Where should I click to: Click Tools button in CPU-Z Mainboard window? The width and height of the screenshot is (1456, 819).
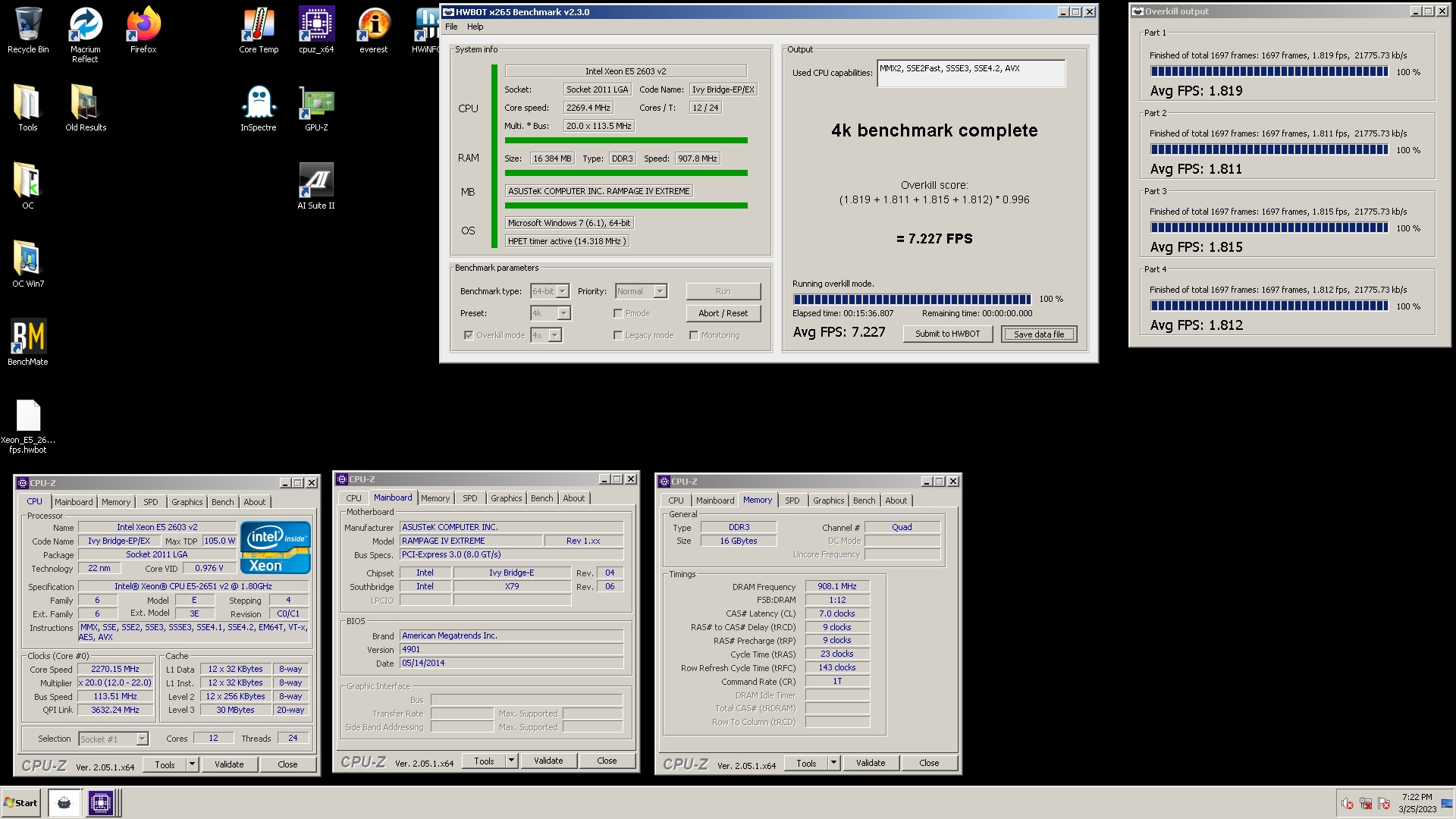(484, 761)
